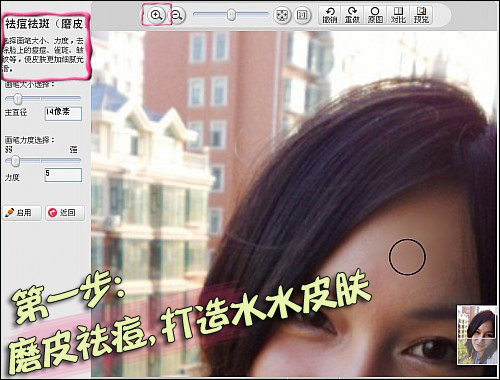The width and height of the screenshot is (500, 380).
Task: Click the 主直径 label text
Action: click(16, 112)
